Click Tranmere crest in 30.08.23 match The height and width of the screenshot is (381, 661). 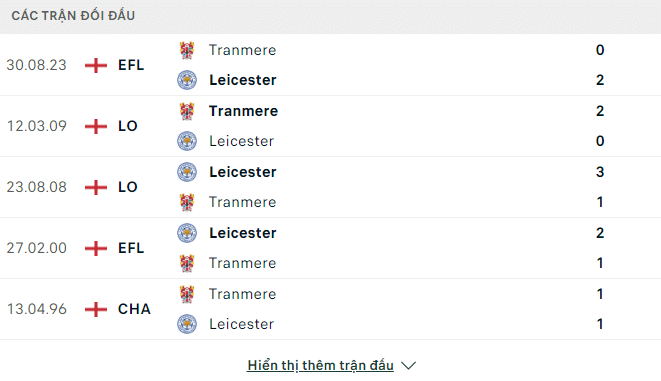(187, 50)
